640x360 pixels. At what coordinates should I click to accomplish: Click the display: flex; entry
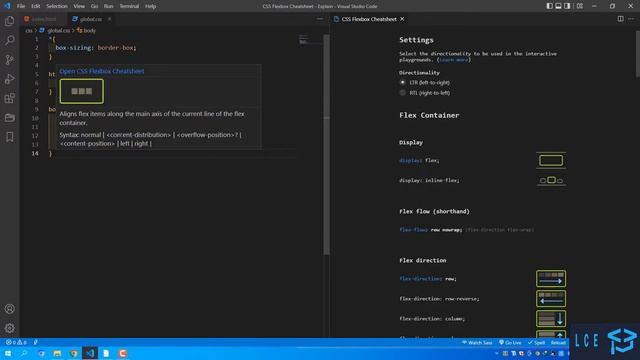click(419, 160)
